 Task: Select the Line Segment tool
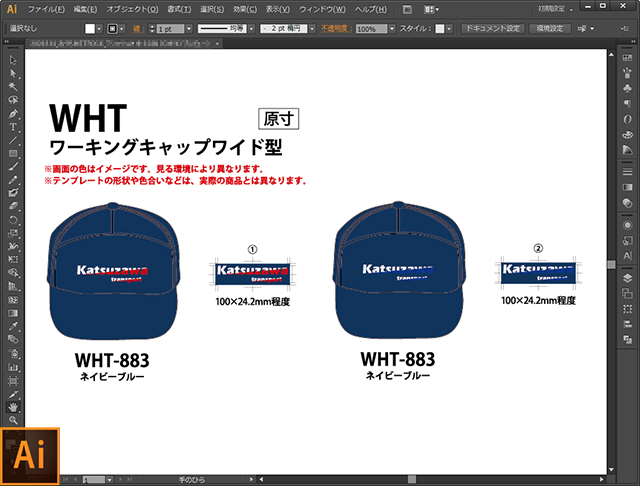13,140
